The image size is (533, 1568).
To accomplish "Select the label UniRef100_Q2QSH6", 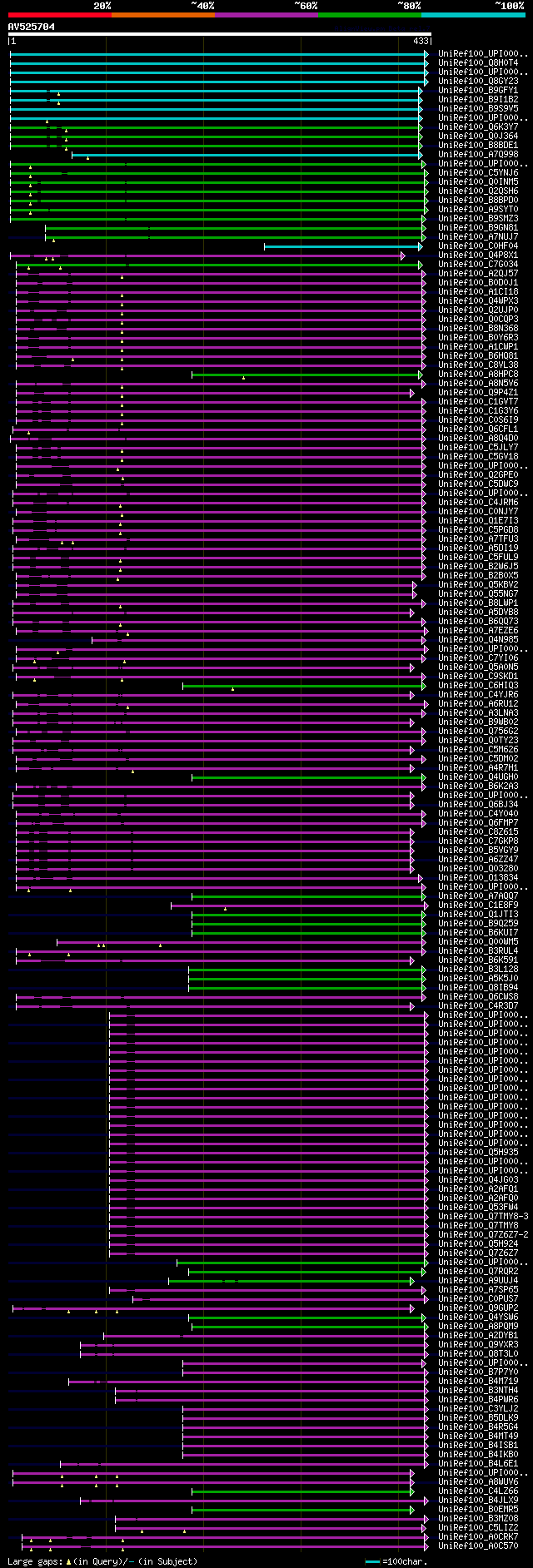I will point(478,191).
